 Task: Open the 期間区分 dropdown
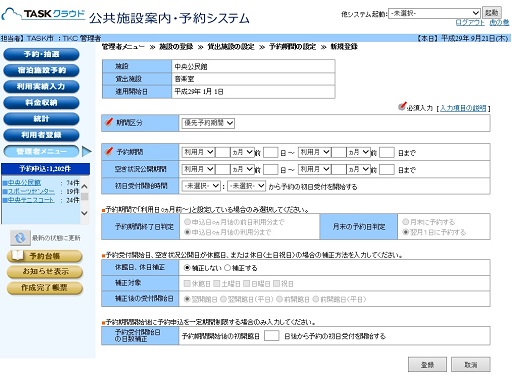pyautogui.click(x=208, y=123)
